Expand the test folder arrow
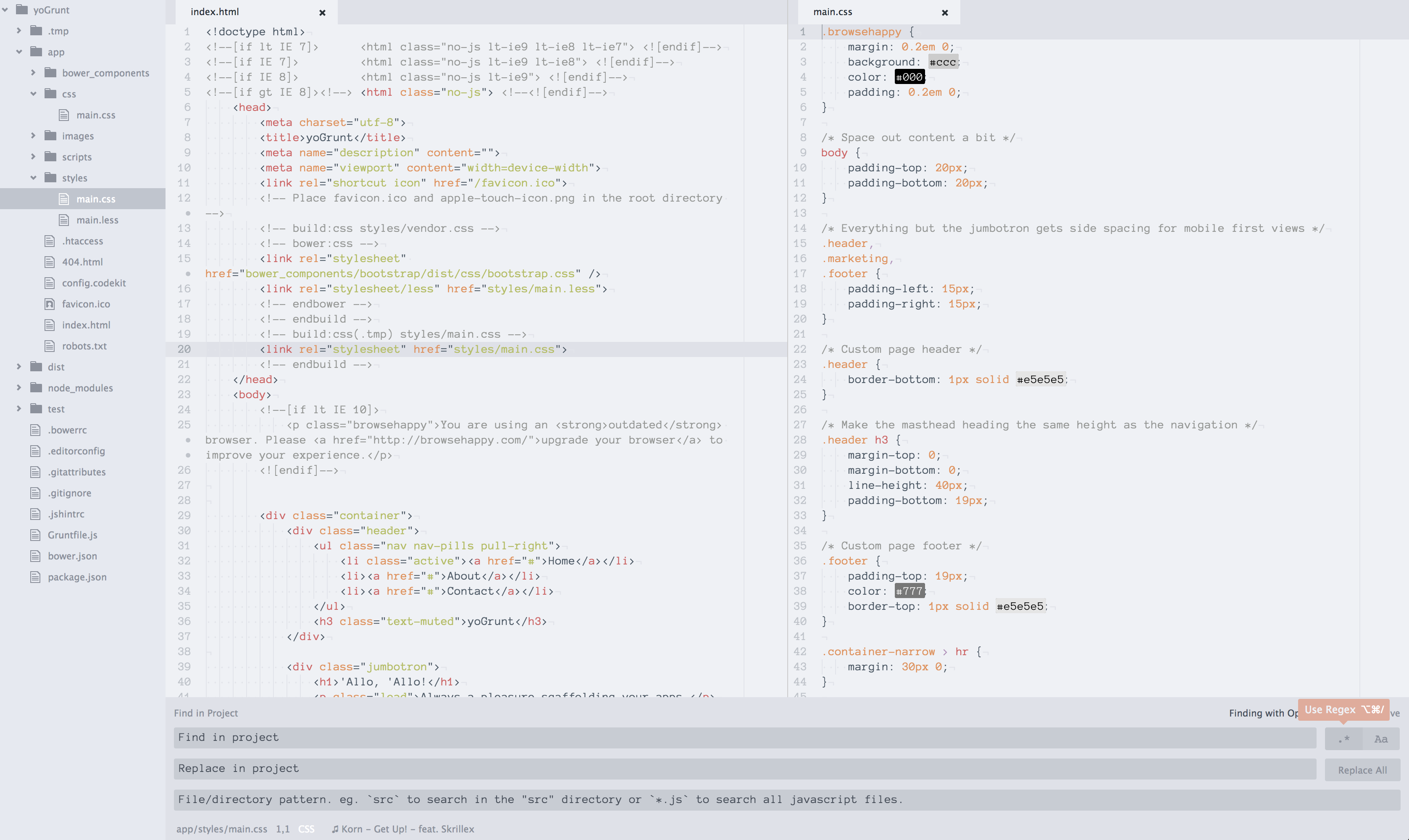1409x840 pixels. click(x=18, y=409)
